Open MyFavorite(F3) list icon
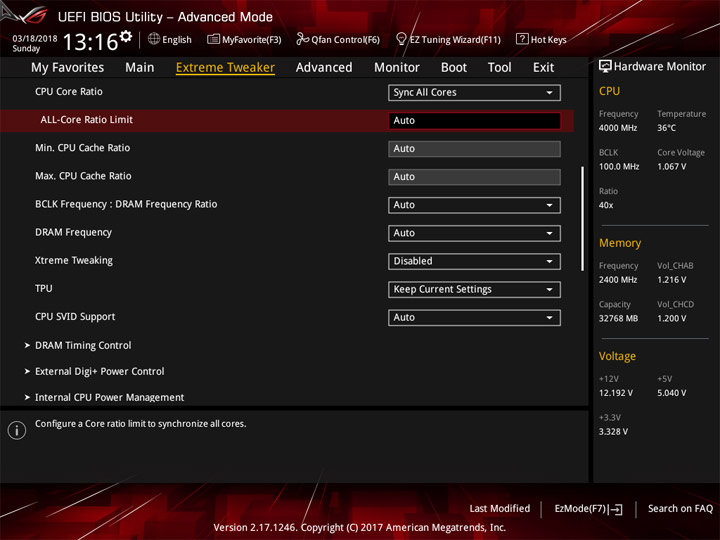Viewport: 720px width, 540px height. [x=213, y=39]
